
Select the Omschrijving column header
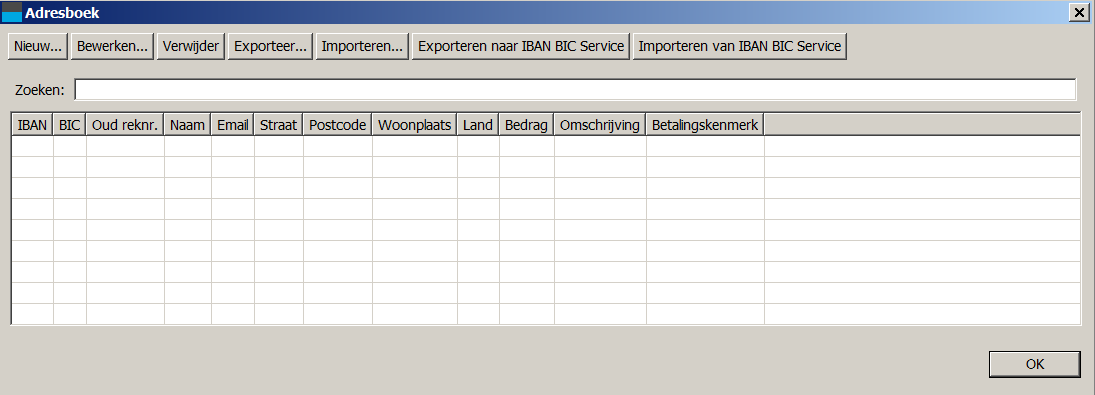[x=600, y=125]
